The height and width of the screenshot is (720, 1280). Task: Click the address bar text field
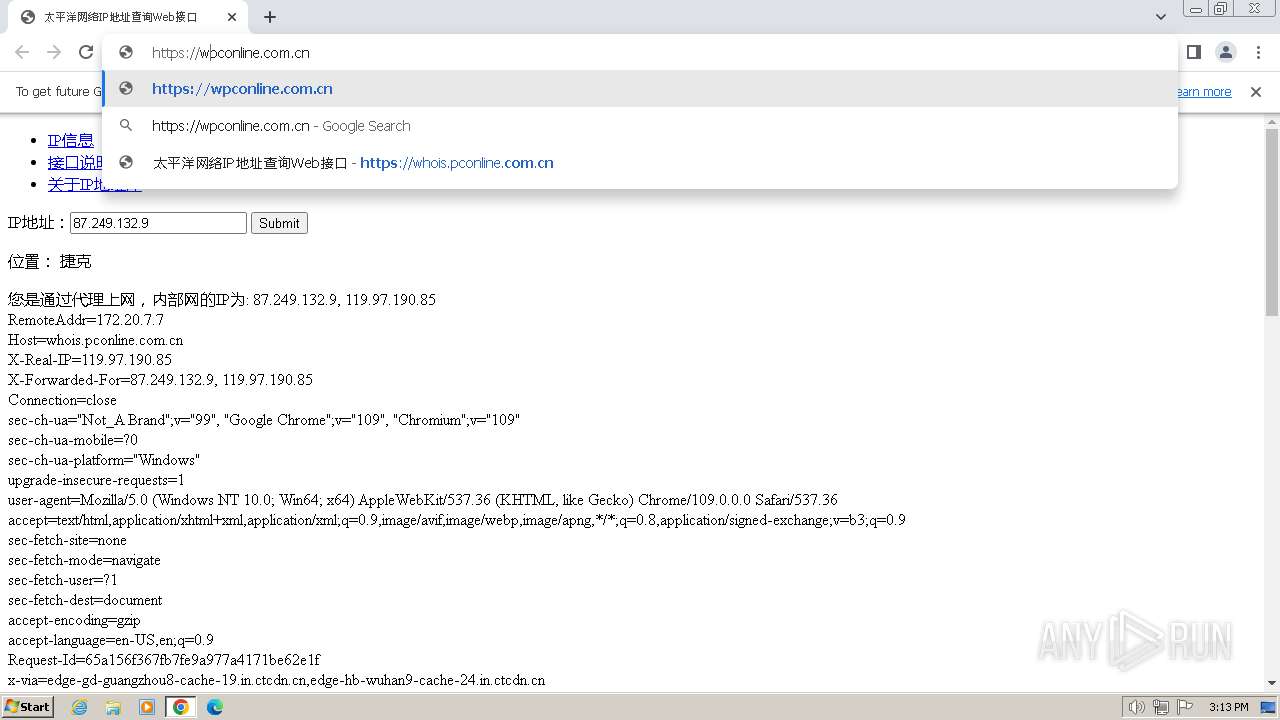[640, 53]
